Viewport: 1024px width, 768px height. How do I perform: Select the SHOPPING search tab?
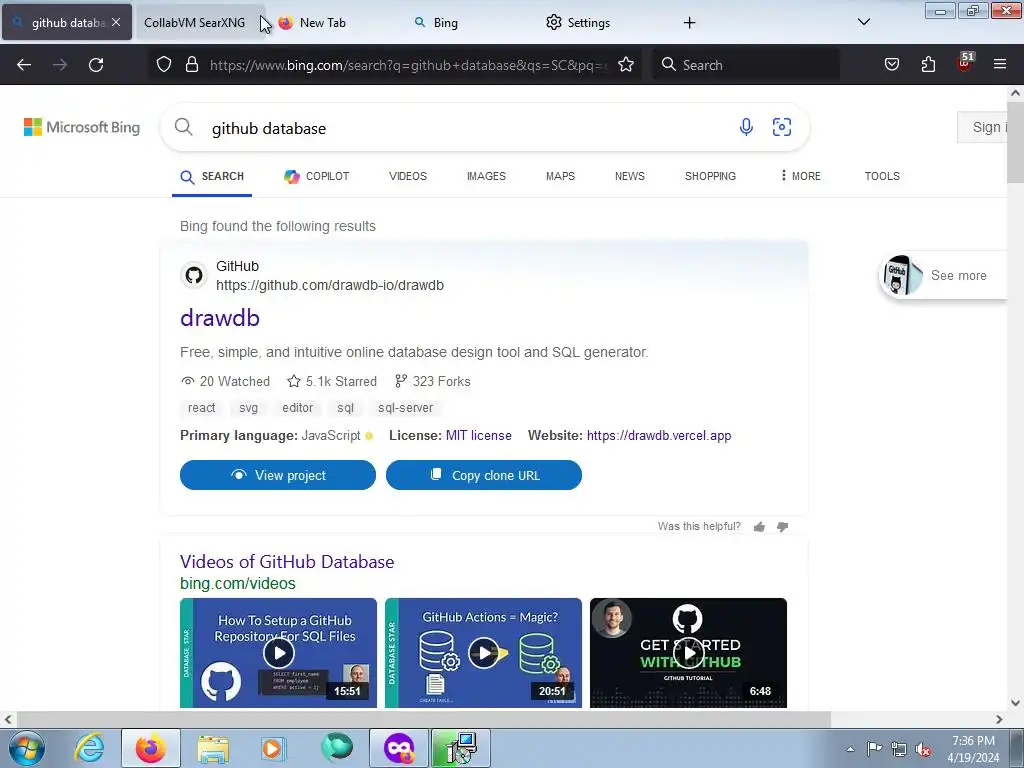pyautogui.click(x=710, y=176)
